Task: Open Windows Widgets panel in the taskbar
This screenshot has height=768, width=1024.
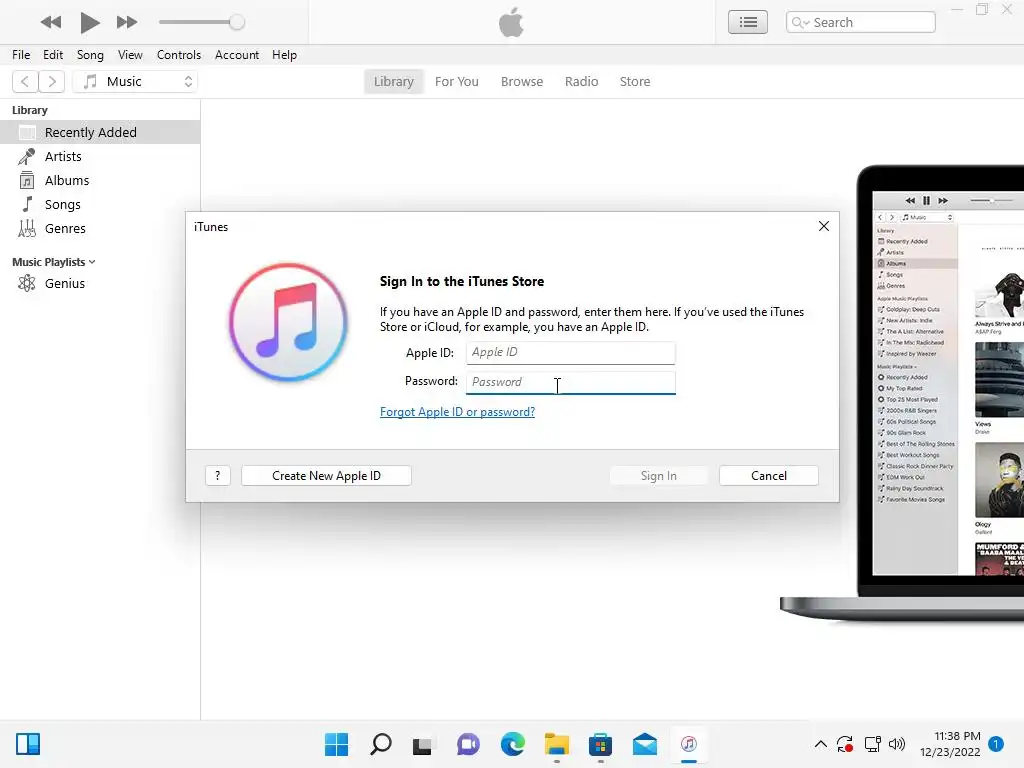Action: pos(28,744)
